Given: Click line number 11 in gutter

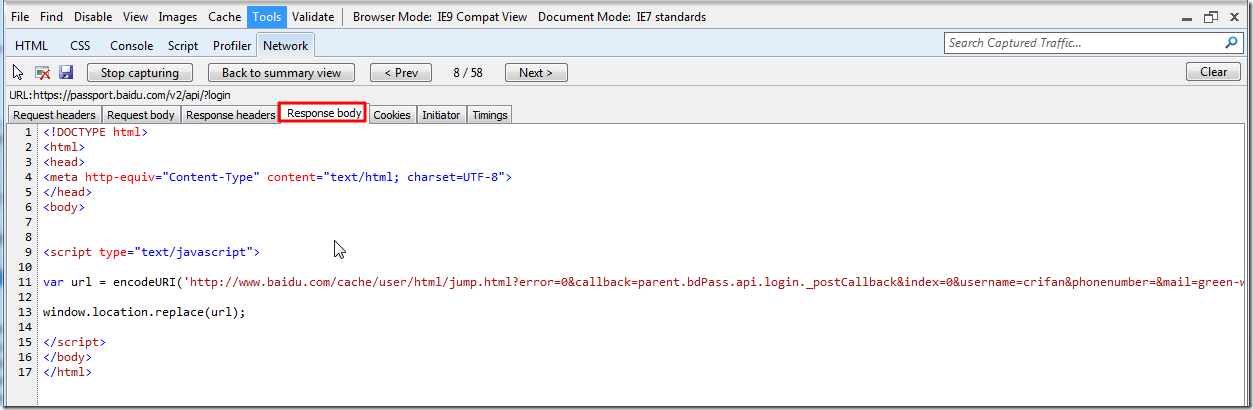Looking at the screenshot, I should pos(25,282).
